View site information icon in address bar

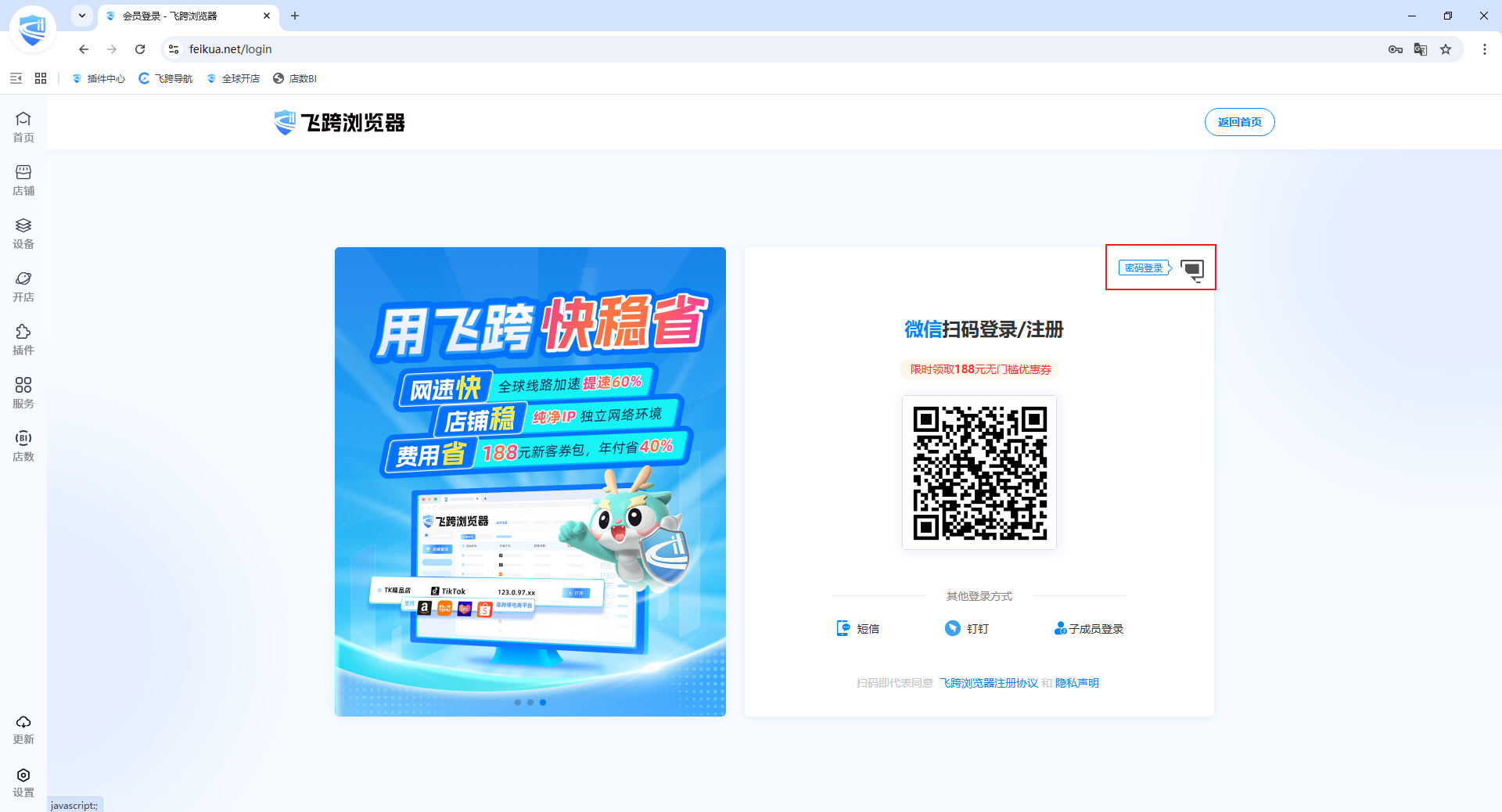pos(174,49)
